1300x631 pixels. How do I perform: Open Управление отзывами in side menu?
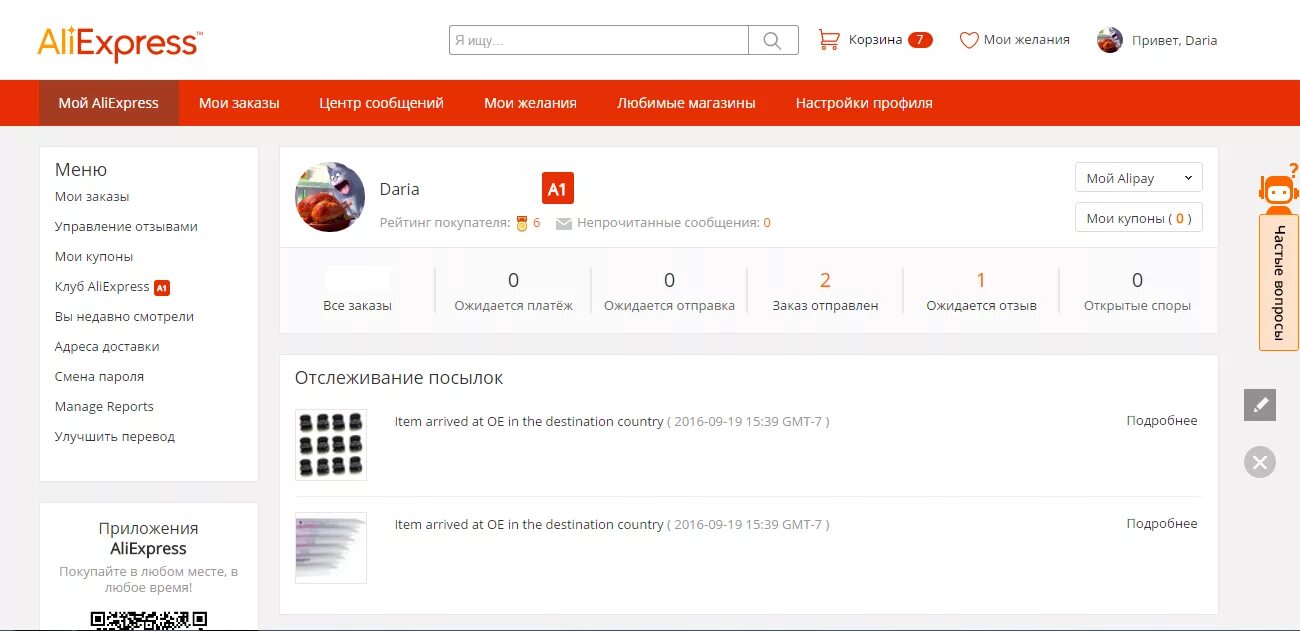coord(126,227)
